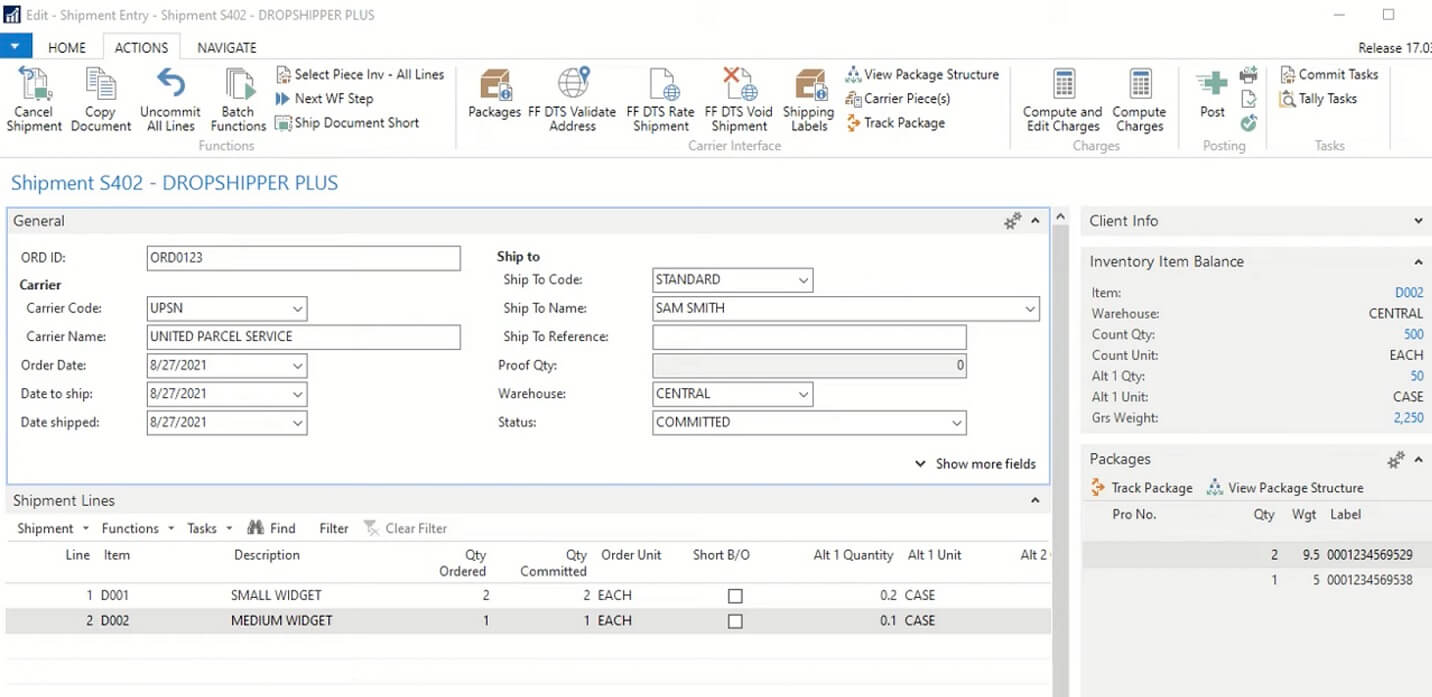Open the Carrier Code dropdown
Image resolution: width=1432 pixels, height=697 pixels.
click(295, 308)
